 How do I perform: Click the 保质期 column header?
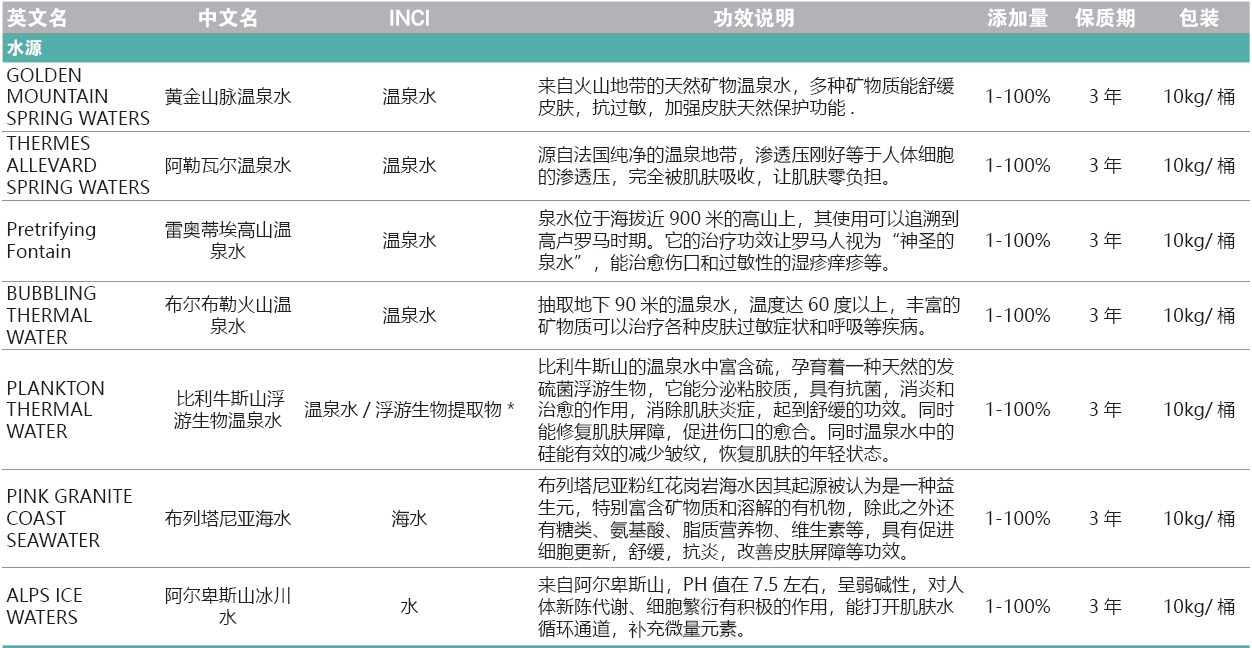pyautogui.click(x=1105, y=18)
